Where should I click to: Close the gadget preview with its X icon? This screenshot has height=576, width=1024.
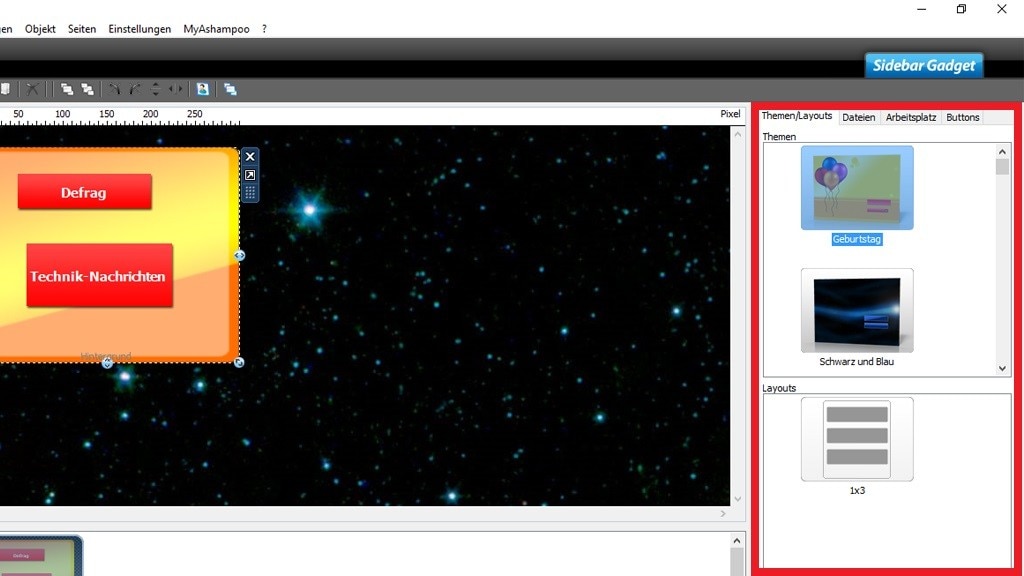[x=249, y=156]
